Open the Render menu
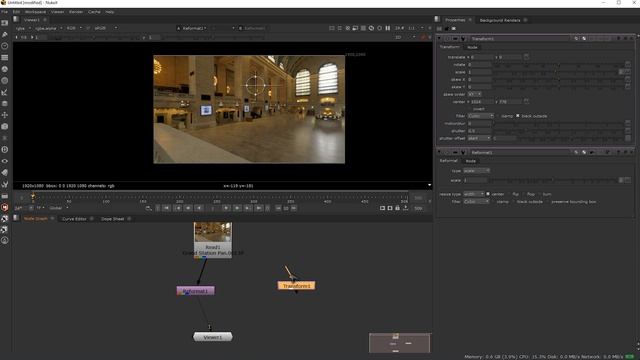The height and width of the screenshot is (360, 640). tap(76, 12)
